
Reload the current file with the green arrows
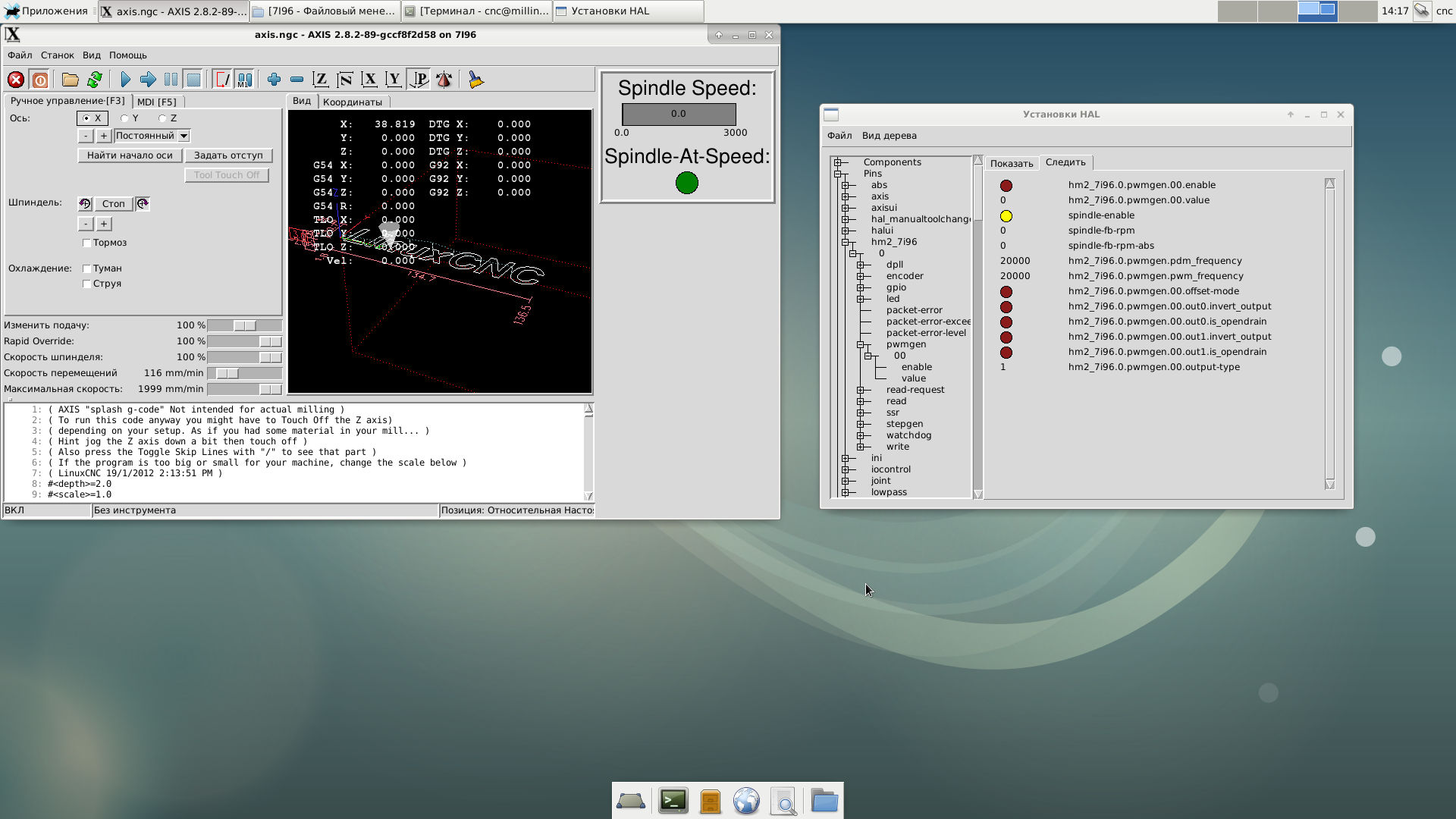point(95,80)
